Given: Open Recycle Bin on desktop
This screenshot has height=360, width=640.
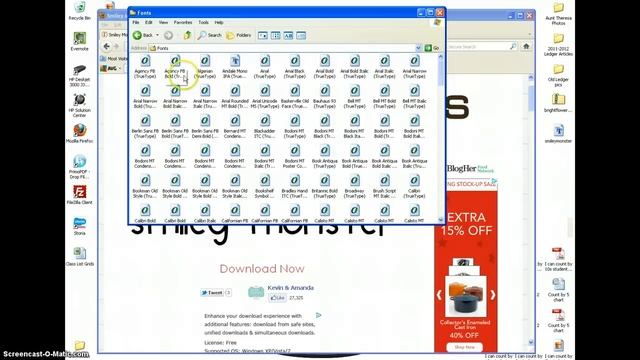Looking at the screenshot, I should [x=80, y=11].
